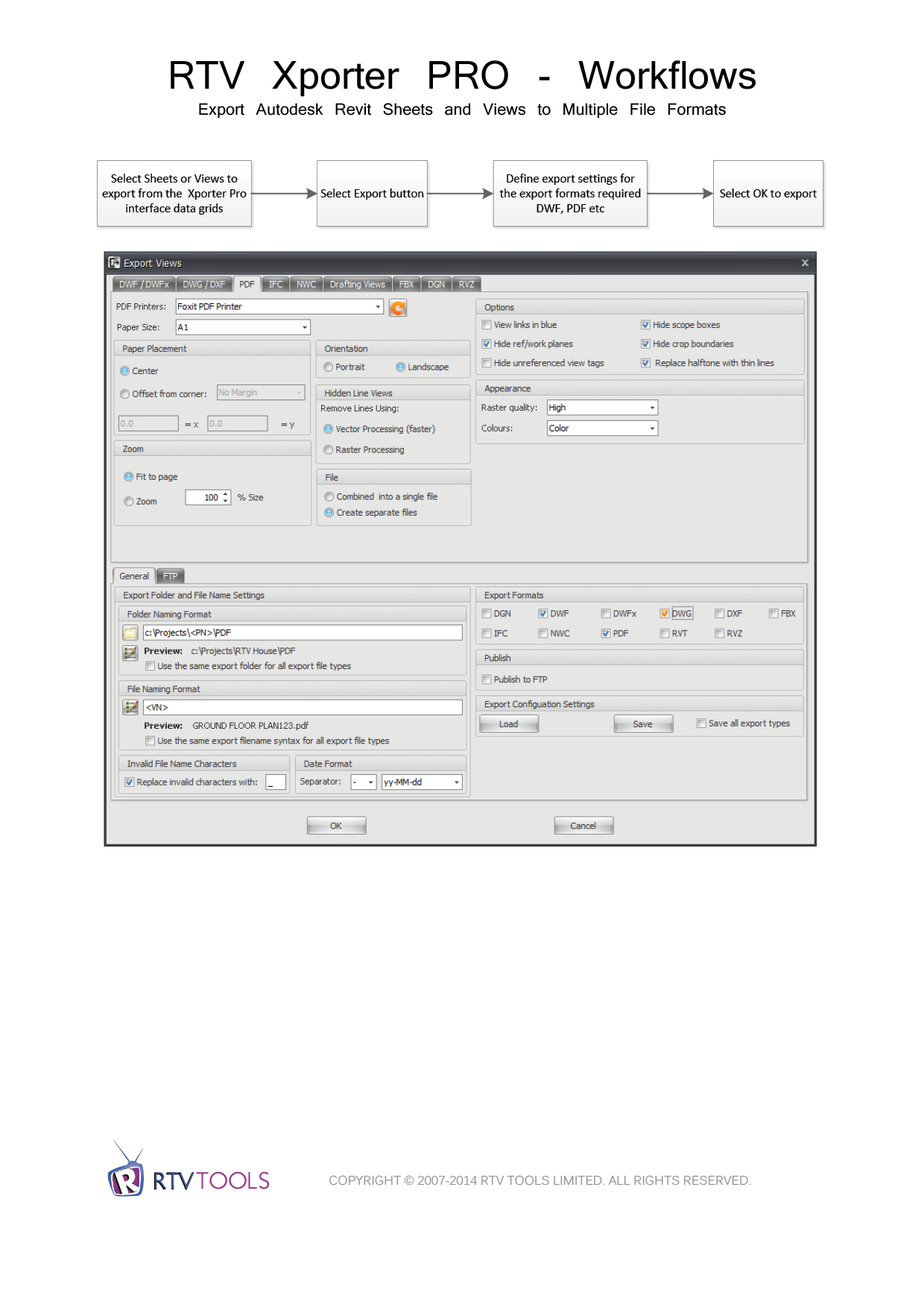Uncheck Hide scope boxes
This screenshot has height=1307, width=924.
pyautogui.click(x=645, y=325)
